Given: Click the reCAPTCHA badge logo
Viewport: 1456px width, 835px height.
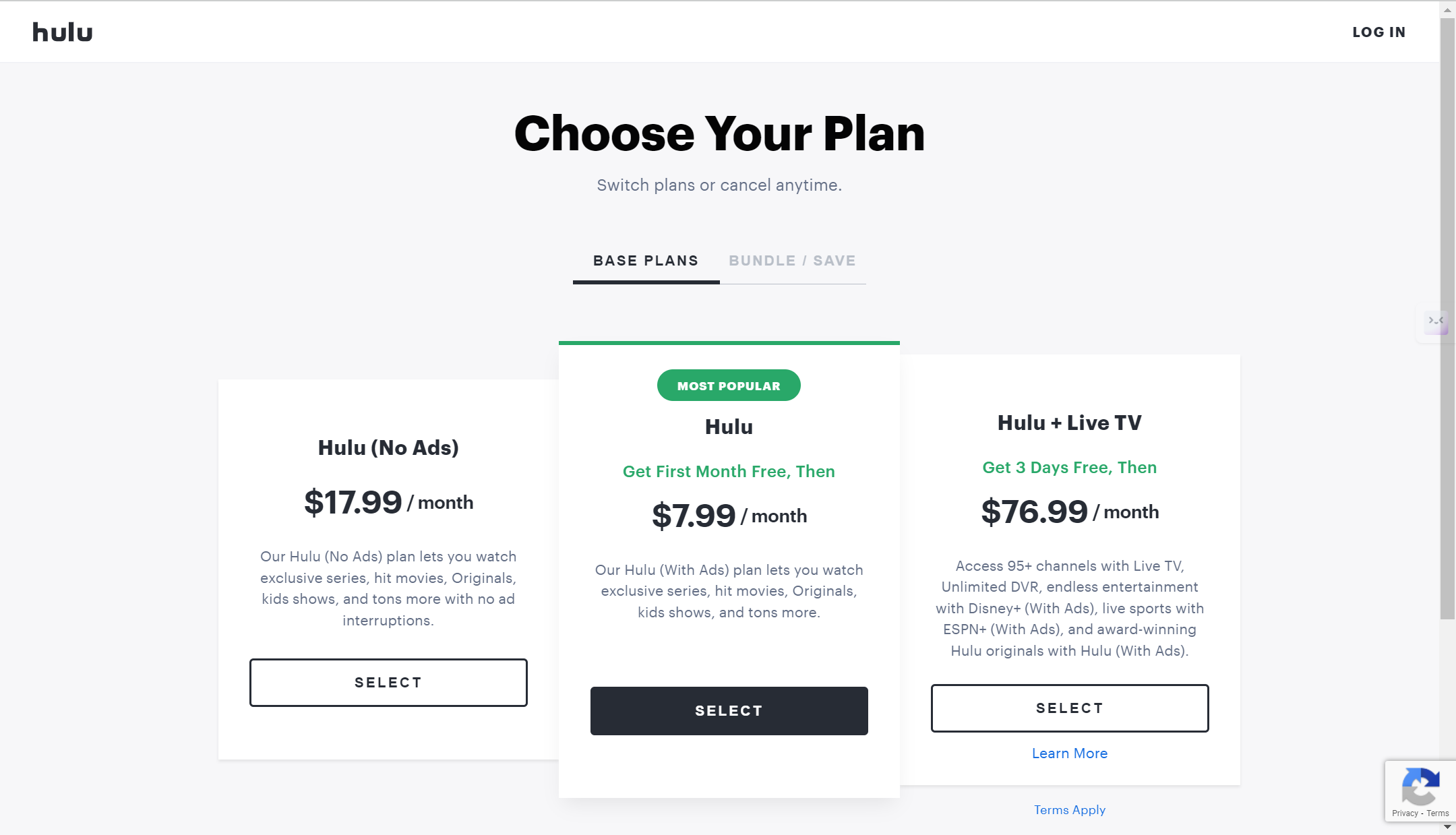Looking at the screenshot, I should coord(1420,786).
